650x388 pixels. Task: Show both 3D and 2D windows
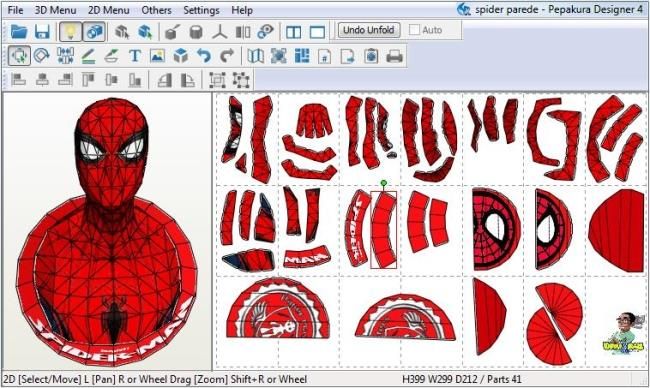pyautogui.click(x=293, y=32)
